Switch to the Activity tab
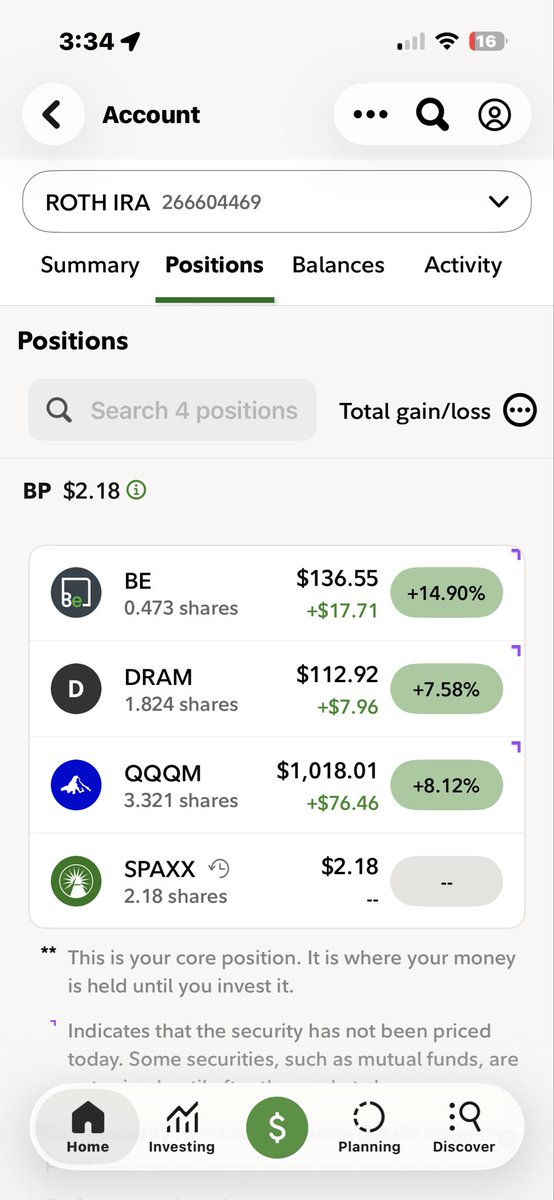 pyautogui.click(x=463, y=265)
